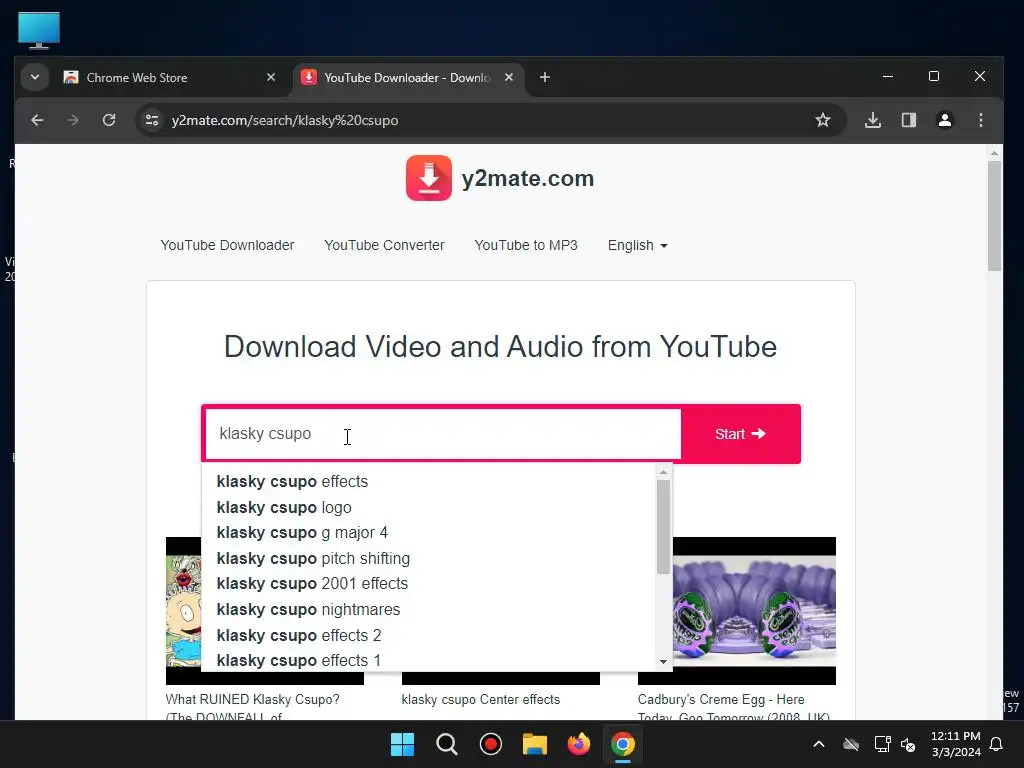Click the address bar URL
The height and width of the screenshot is (768, 1024).
285,120
